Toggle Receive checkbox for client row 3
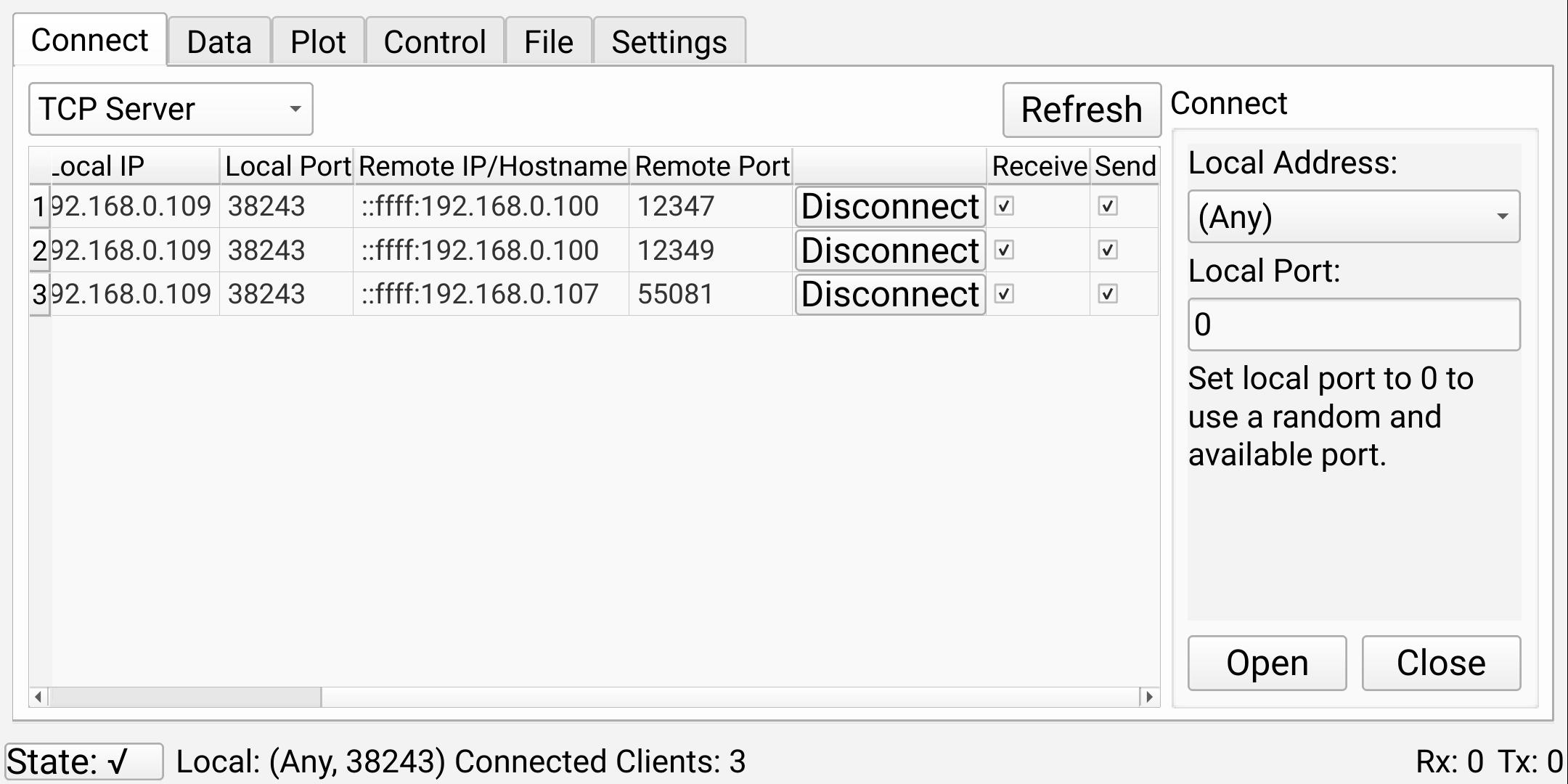 tap(1004, 294)
